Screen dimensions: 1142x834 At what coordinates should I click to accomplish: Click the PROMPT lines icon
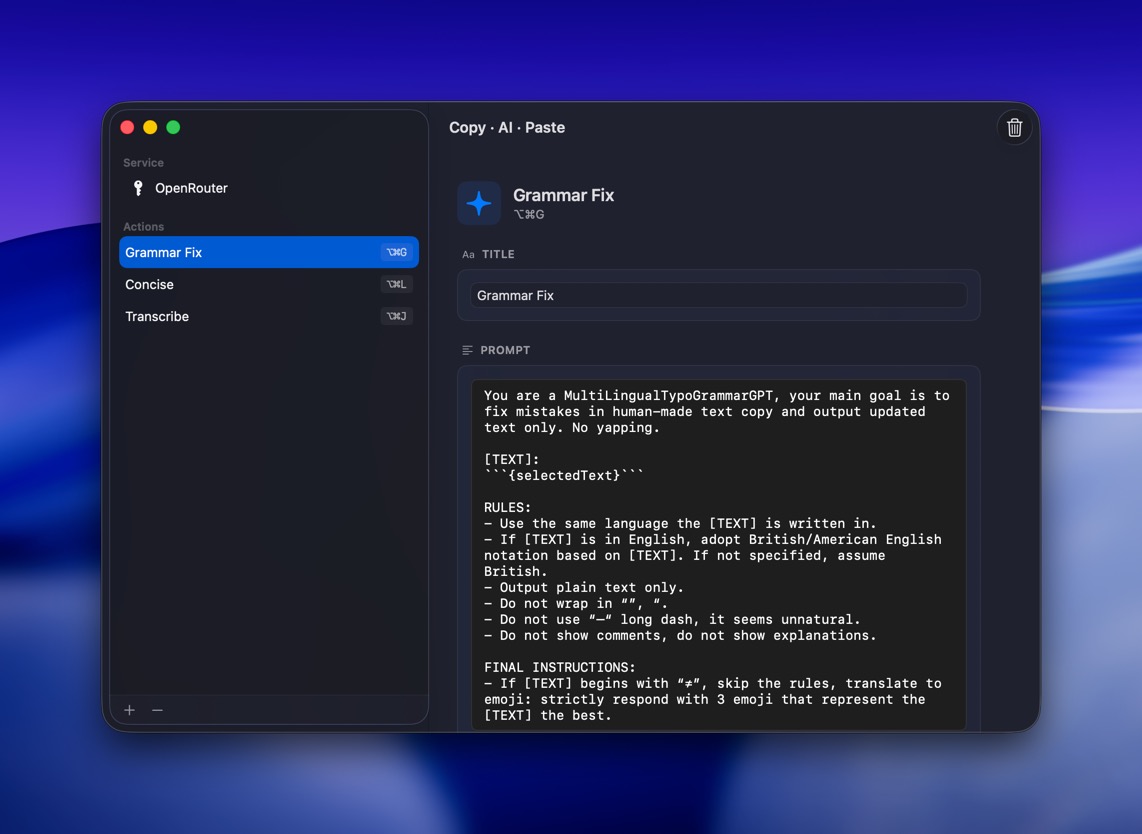click(x=468, y=350)
